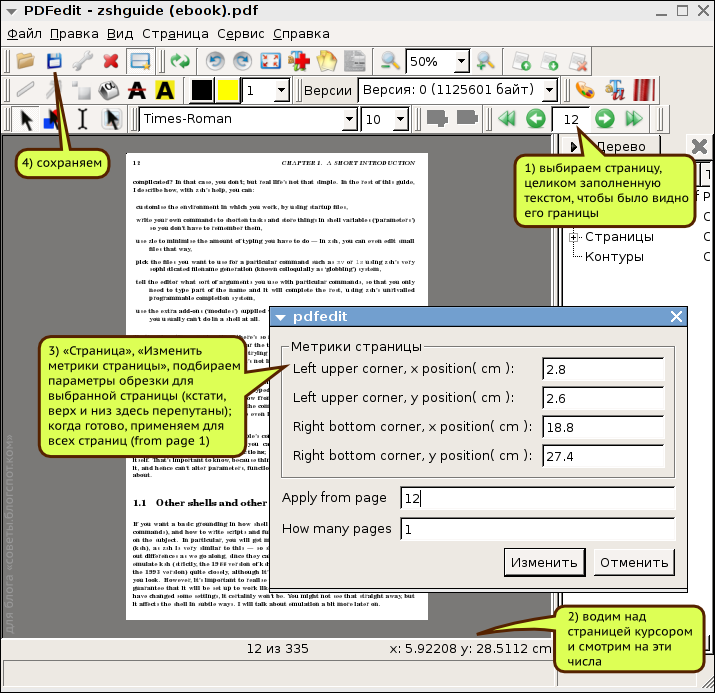Toggle the I-beam text selection mode

coord(83,119)
